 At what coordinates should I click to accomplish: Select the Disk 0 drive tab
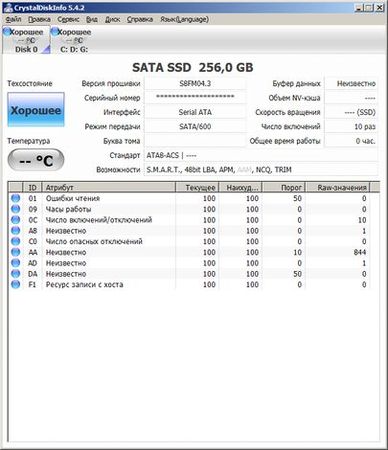pyautogui.click(x=26, y=40)
